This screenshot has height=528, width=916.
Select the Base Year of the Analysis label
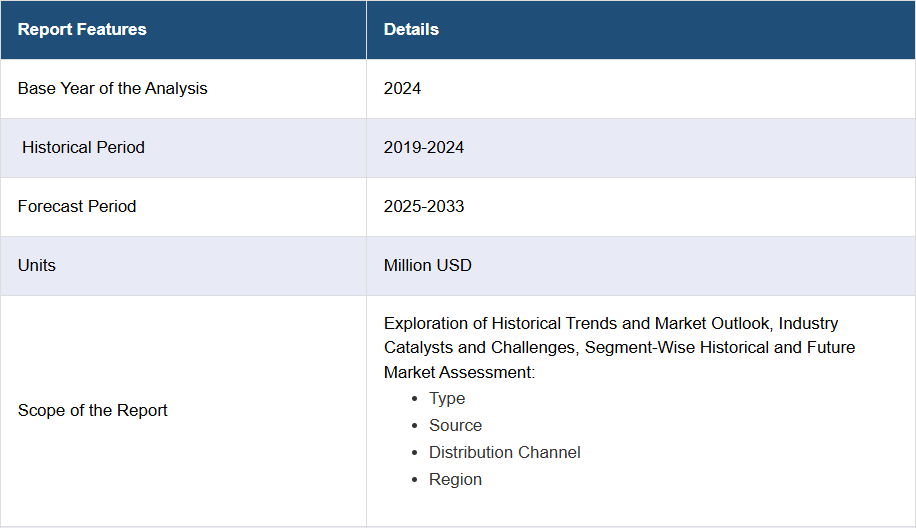[112, 88]
